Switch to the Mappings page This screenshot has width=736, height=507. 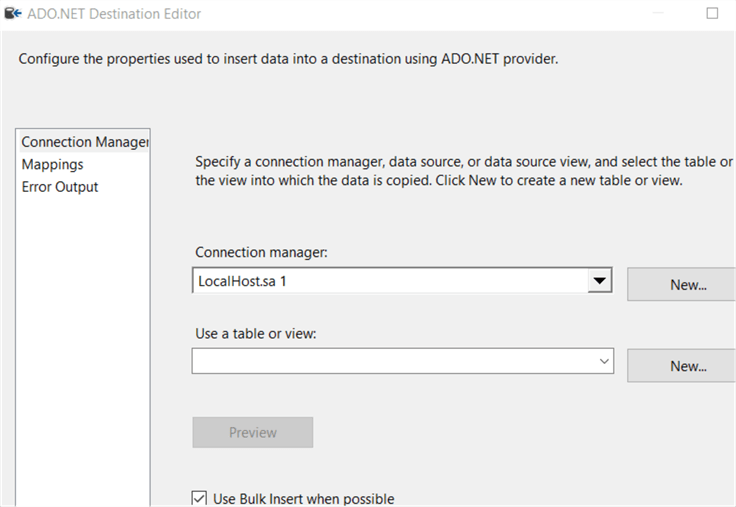pos(52,164)
